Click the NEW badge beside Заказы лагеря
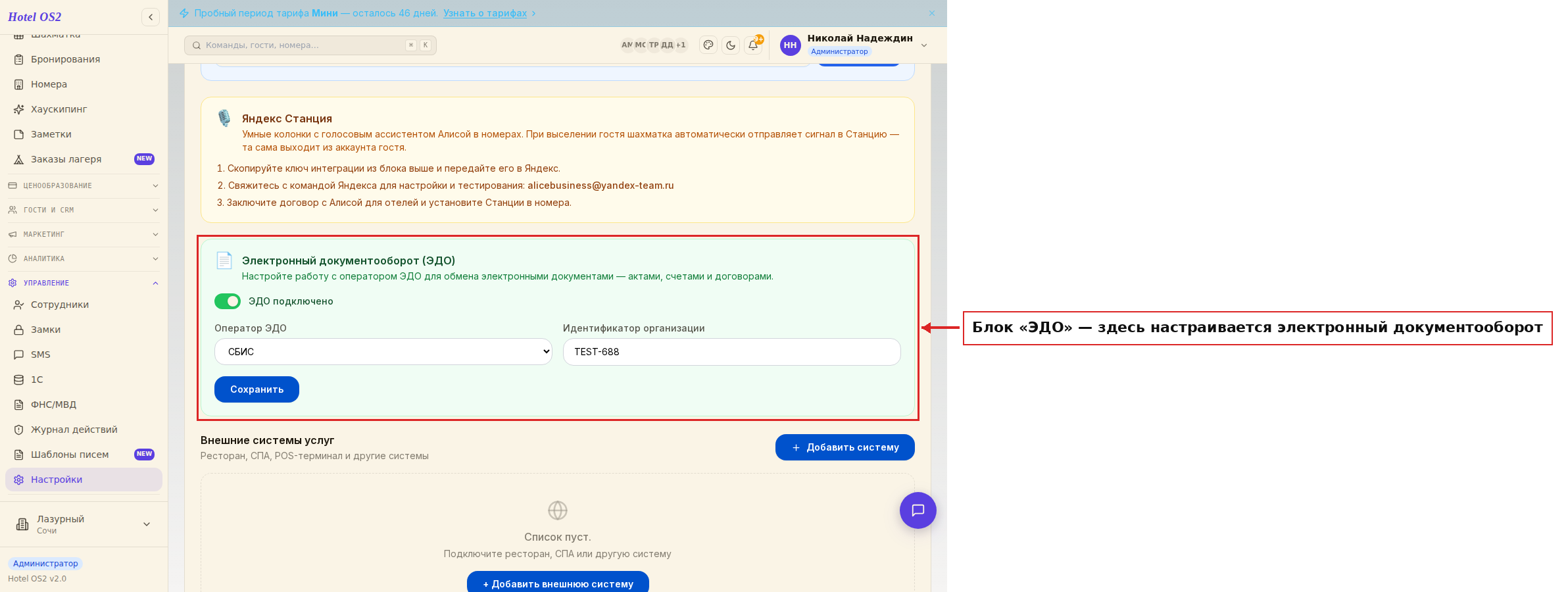The image size is (1568, 592). click(144, 159)
